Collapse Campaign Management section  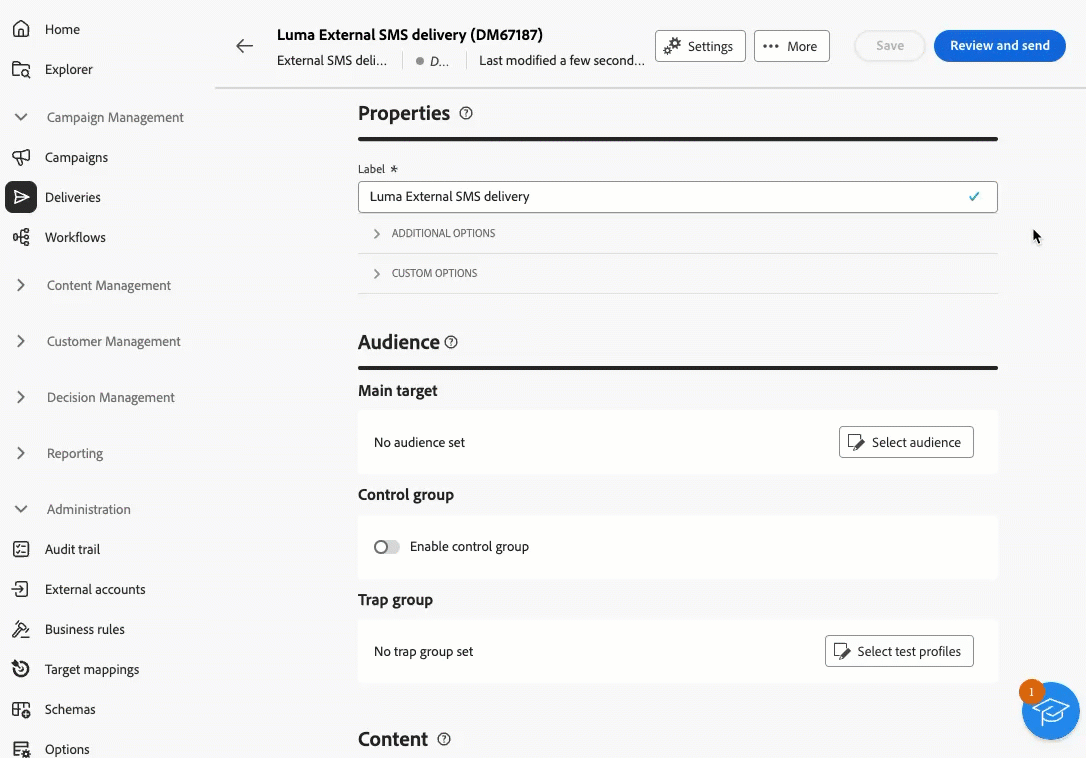coord(22,117)
